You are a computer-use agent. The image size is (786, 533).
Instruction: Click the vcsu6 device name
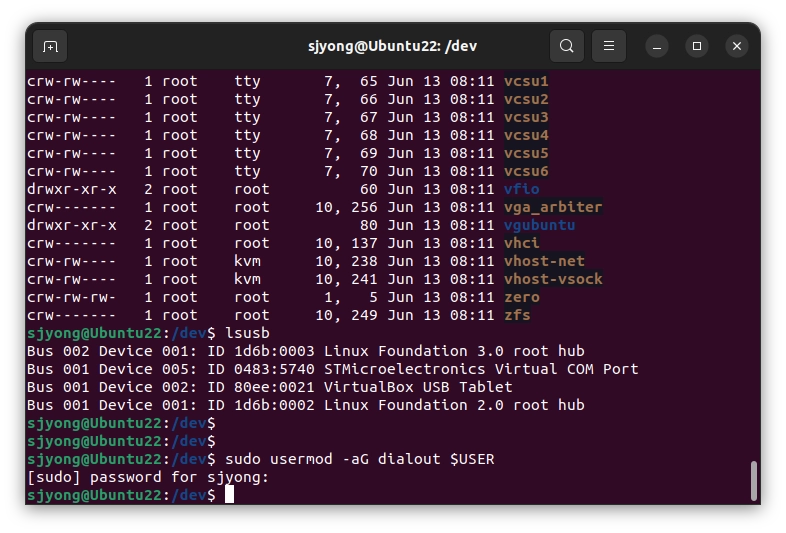(x=526, y=171)
